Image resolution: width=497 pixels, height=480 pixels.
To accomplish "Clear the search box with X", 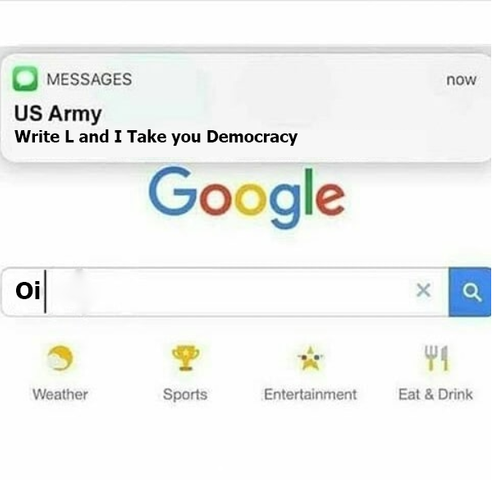I will [423, 290].
